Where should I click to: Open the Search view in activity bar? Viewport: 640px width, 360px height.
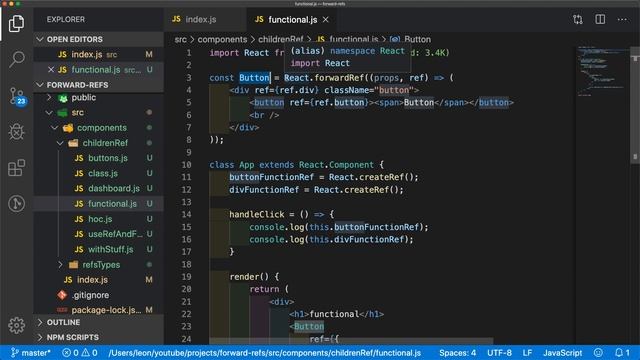(x=16, y=59)
